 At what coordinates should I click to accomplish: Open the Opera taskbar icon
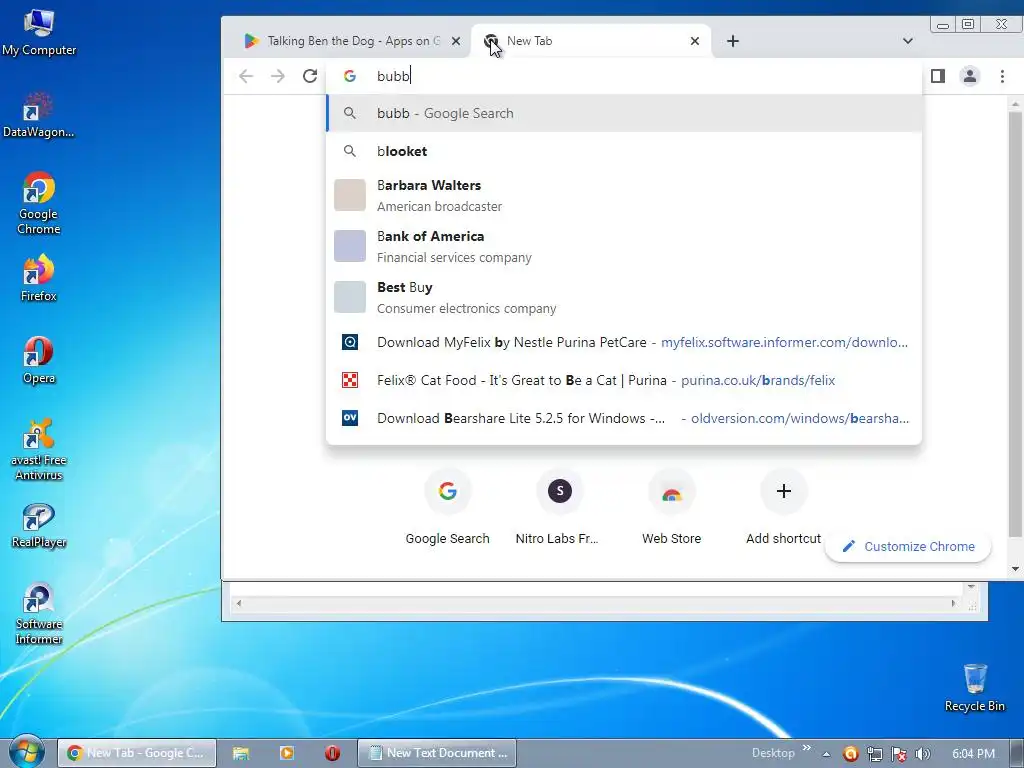(332, 753)
